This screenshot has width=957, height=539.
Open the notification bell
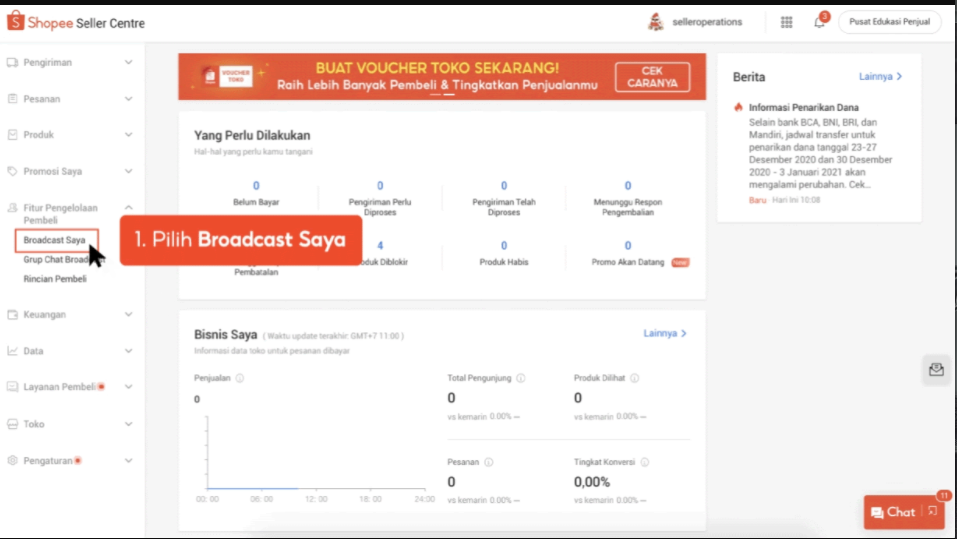pyautogui.click(x=819, y=23)
